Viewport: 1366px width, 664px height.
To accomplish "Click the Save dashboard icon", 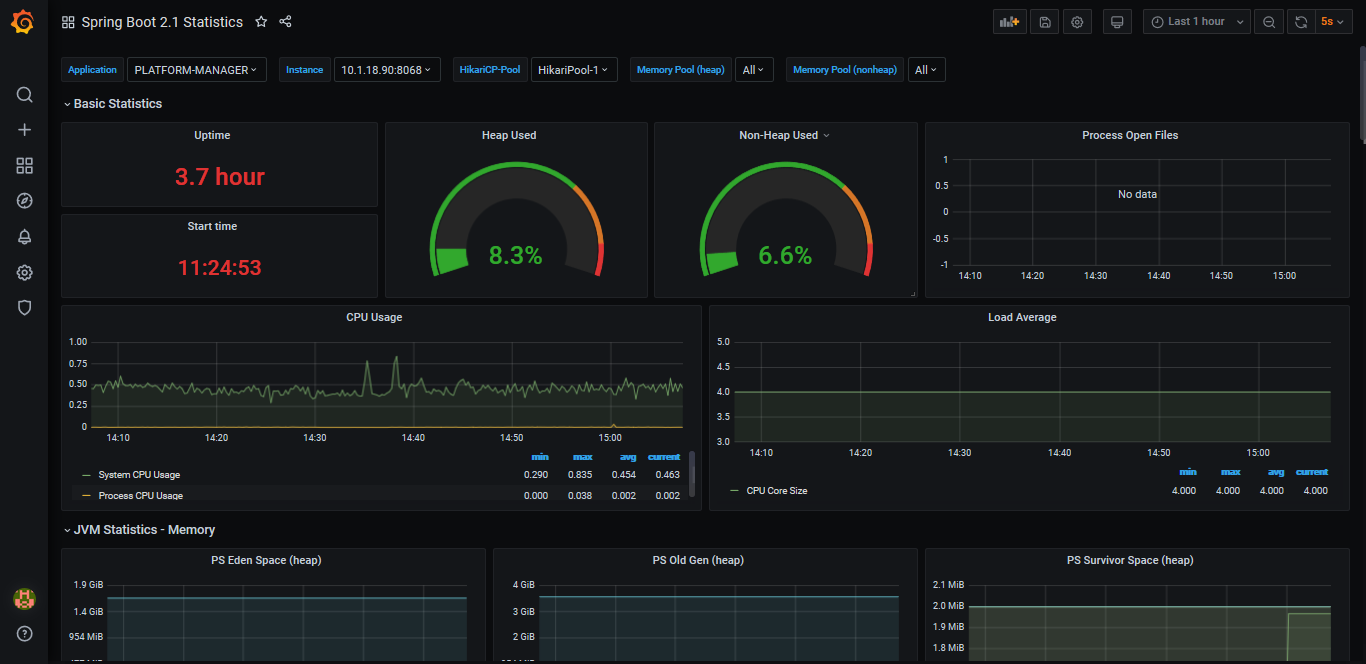I will [x=1045, y=22].
